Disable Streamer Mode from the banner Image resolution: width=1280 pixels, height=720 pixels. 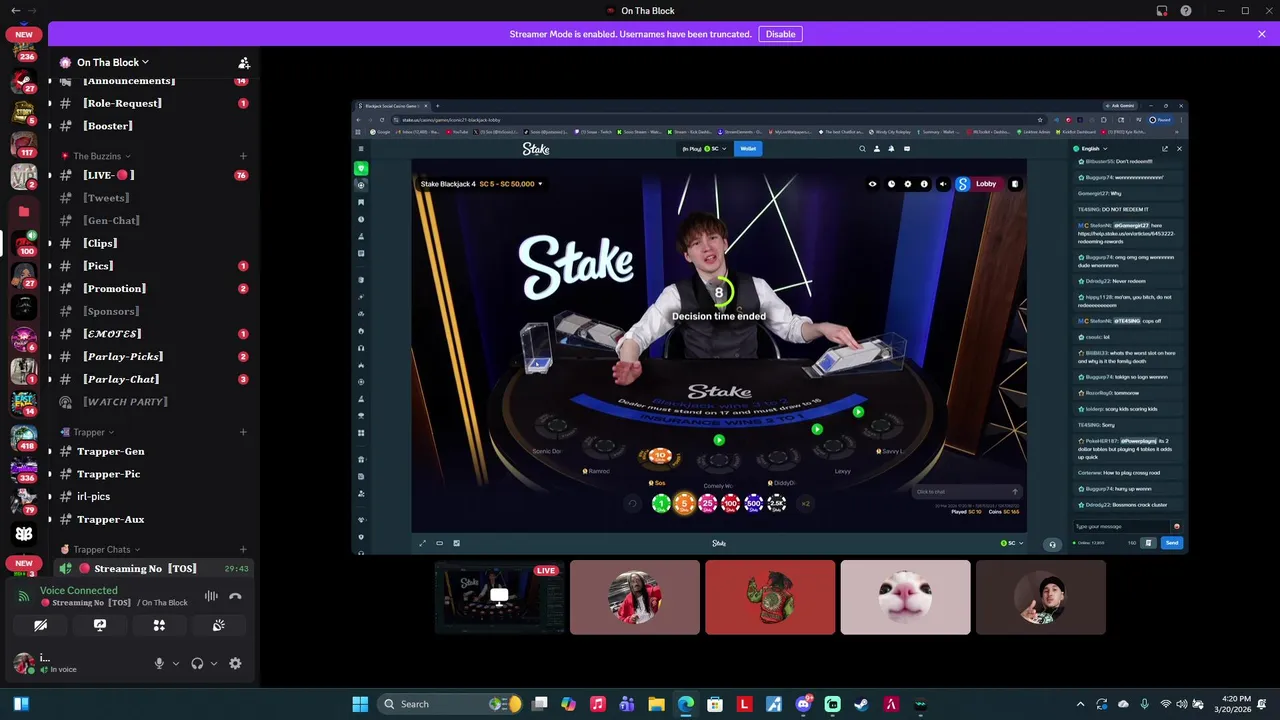[780, 34]
